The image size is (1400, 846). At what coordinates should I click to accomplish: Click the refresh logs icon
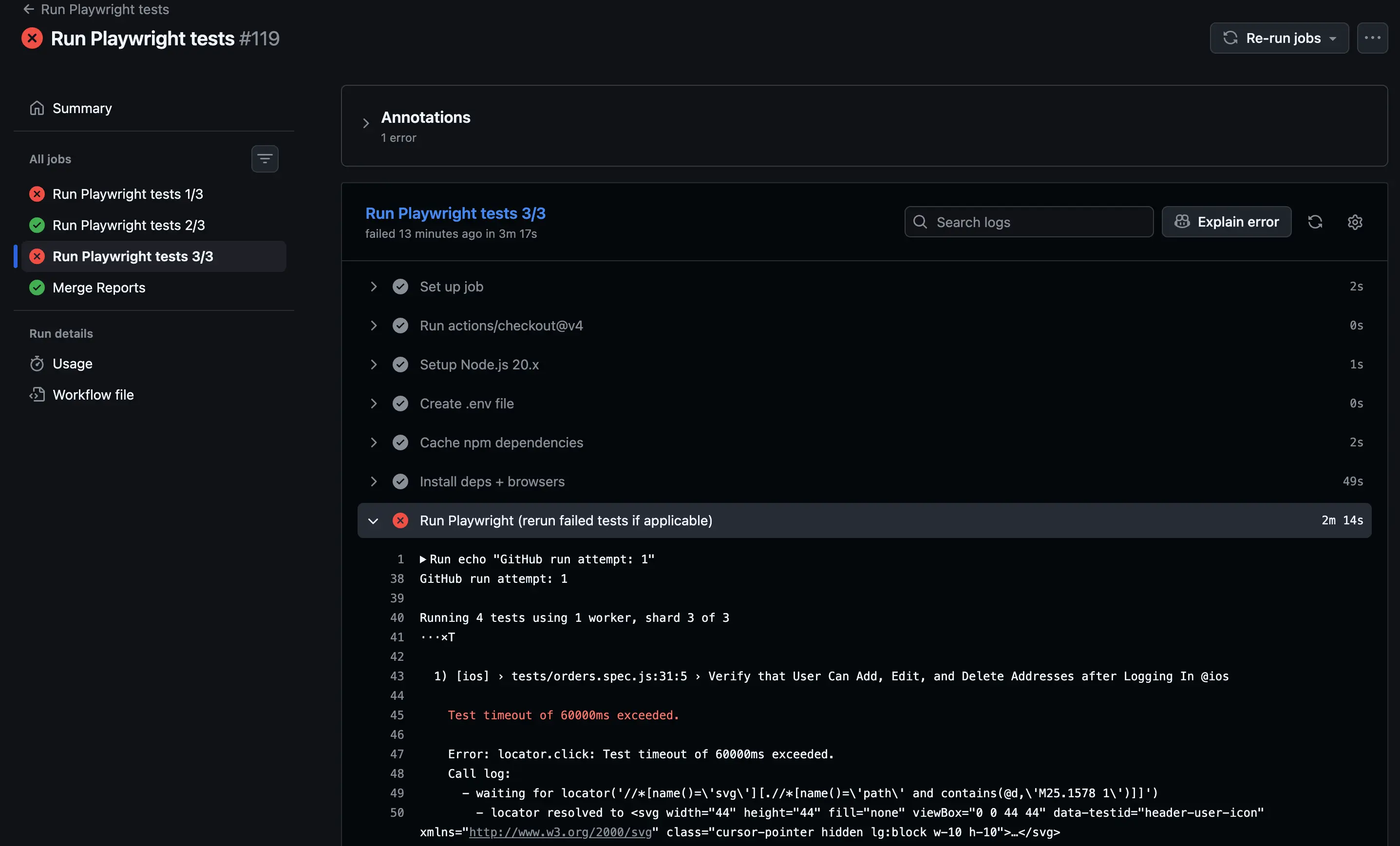coord(1315,222)
